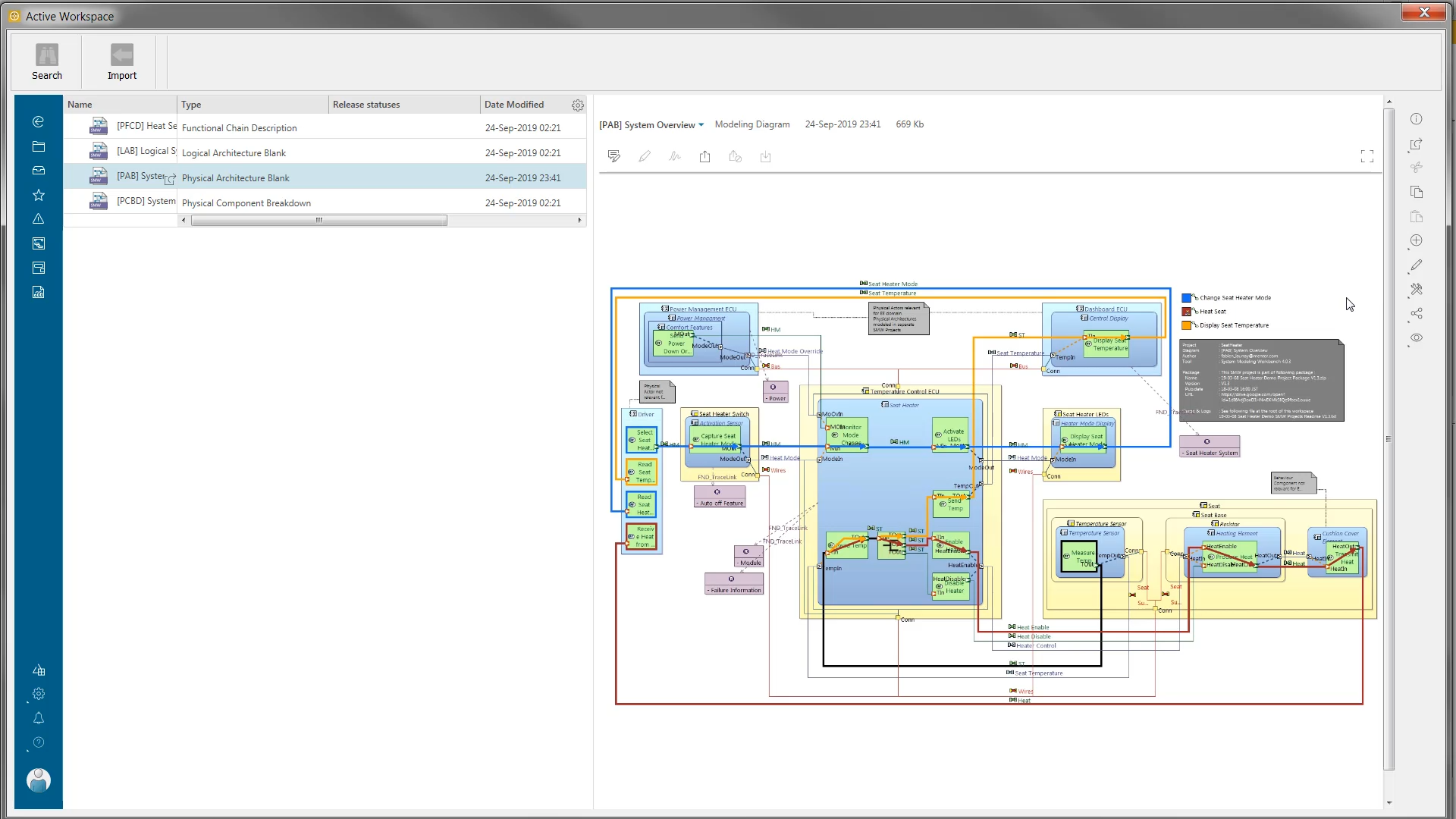
Task: Select the Favorites star icon in the sidebar
Action: [x=38, y=195]
